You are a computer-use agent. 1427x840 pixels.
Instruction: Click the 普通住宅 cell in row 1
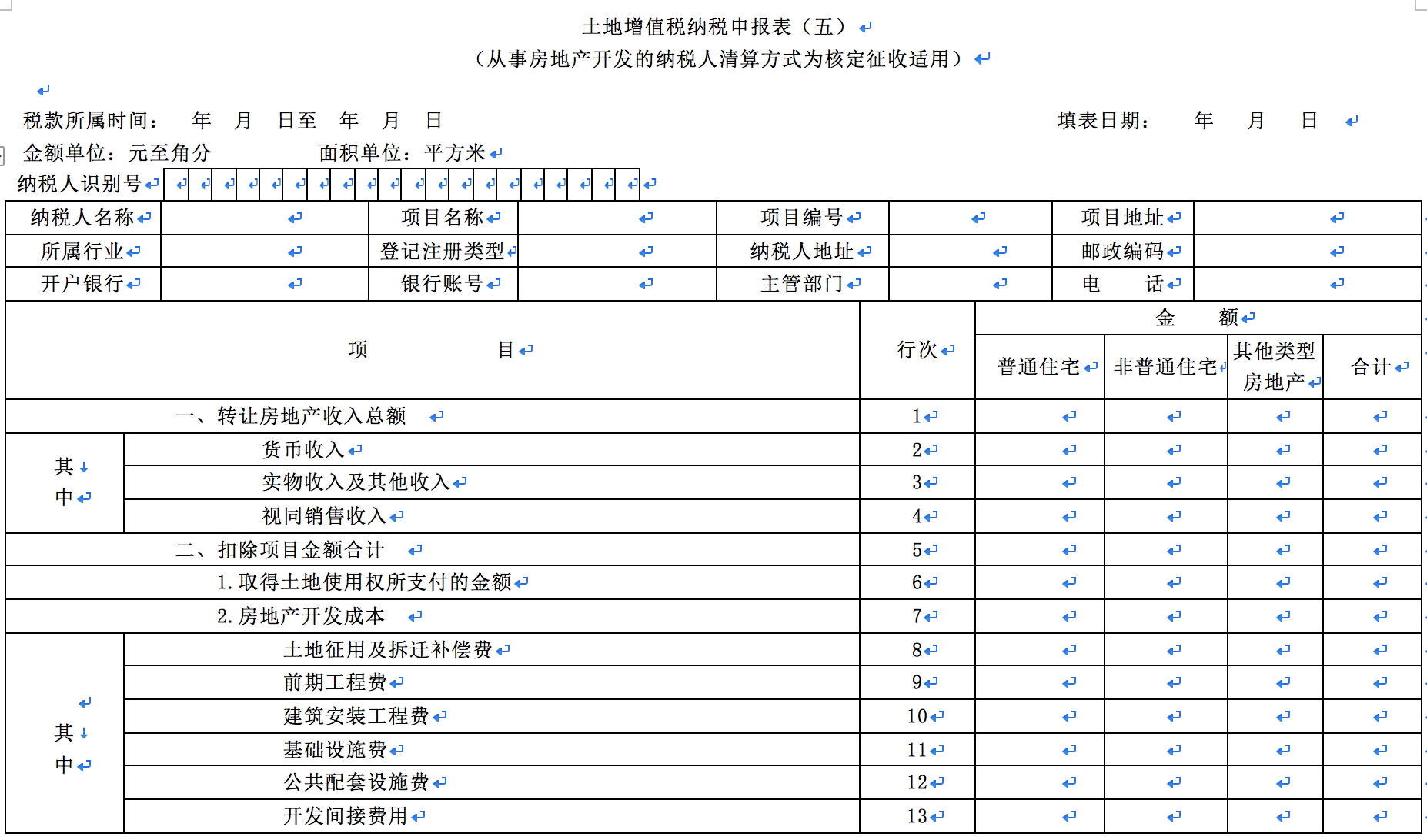tap(1040, 416)
